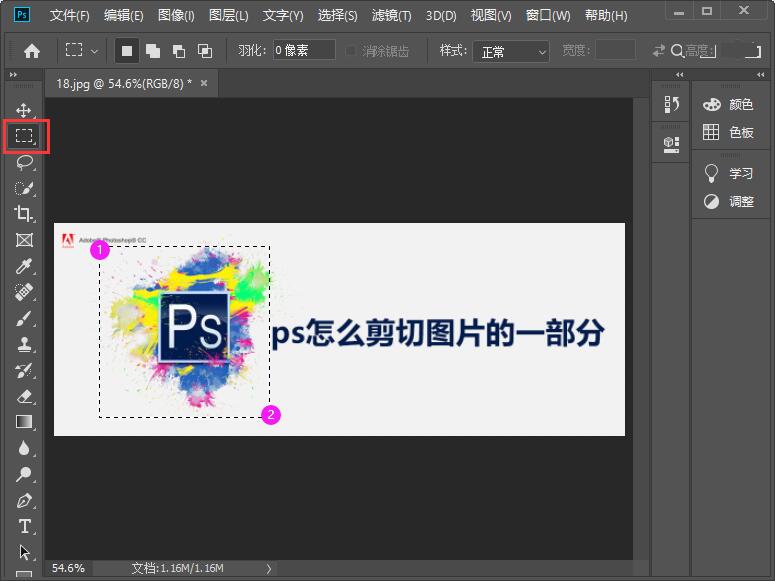Choose Add to Selection mode

[153, 50]
